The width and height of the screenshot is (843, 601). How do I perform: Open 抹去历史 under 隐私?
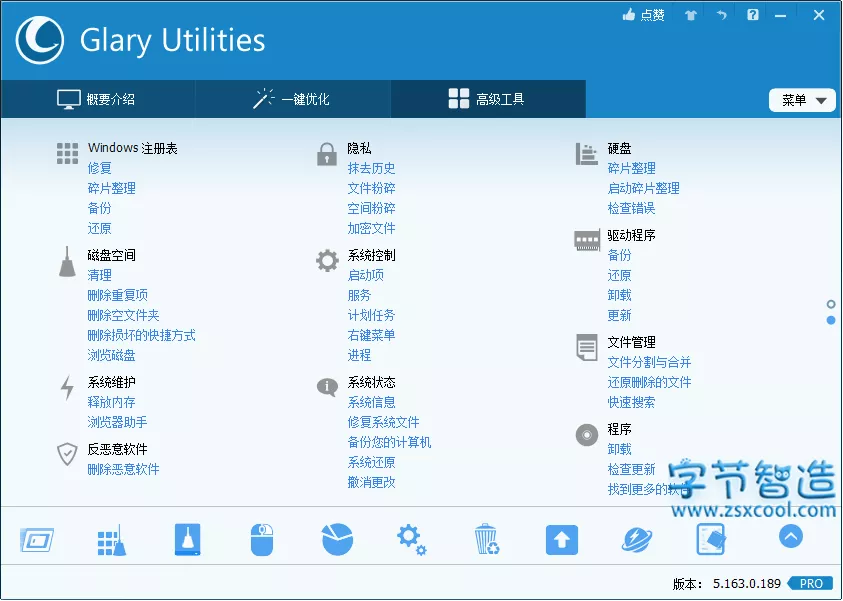371,168
